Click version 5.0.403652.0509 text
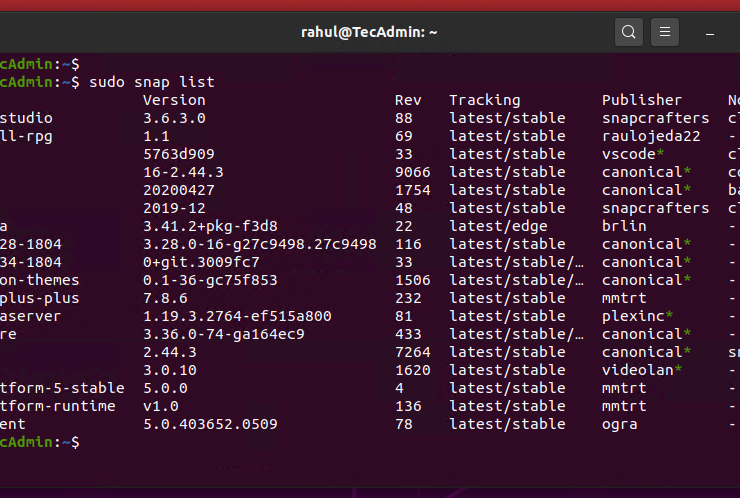 point(210,424)
